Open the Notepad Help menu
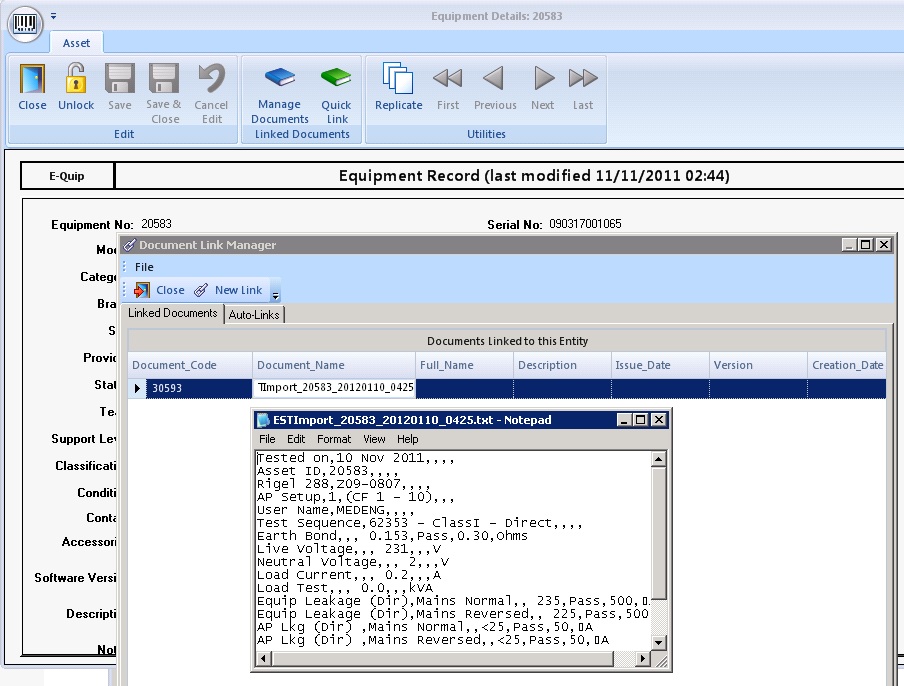904x686 pixels. click(x=408, y=439)
